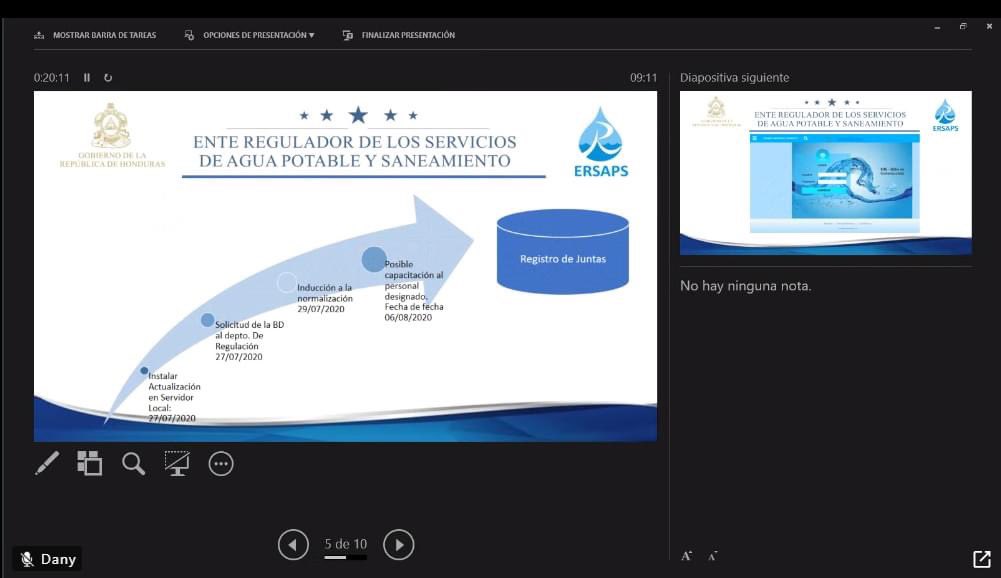Click the elapsed timer 0:20:11

tap(52, 77)
